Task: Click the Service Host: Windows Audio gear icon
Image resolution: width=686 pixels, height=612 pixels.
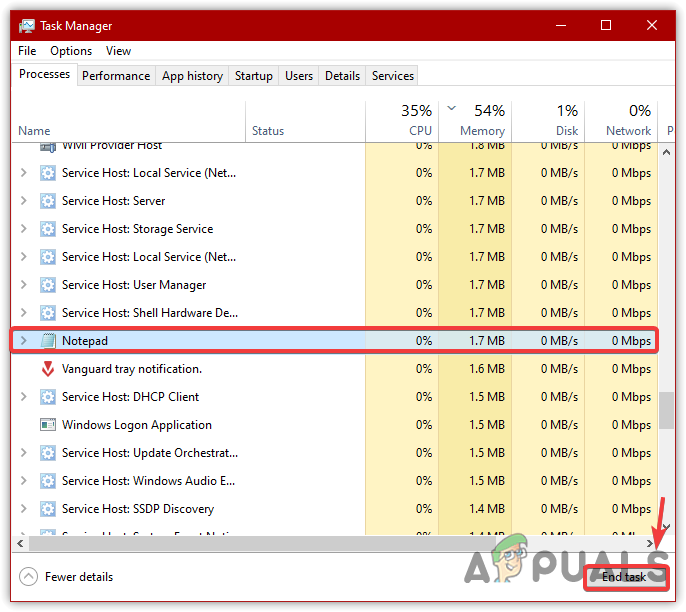Action: pyautogui.click(x=48, y=481)
